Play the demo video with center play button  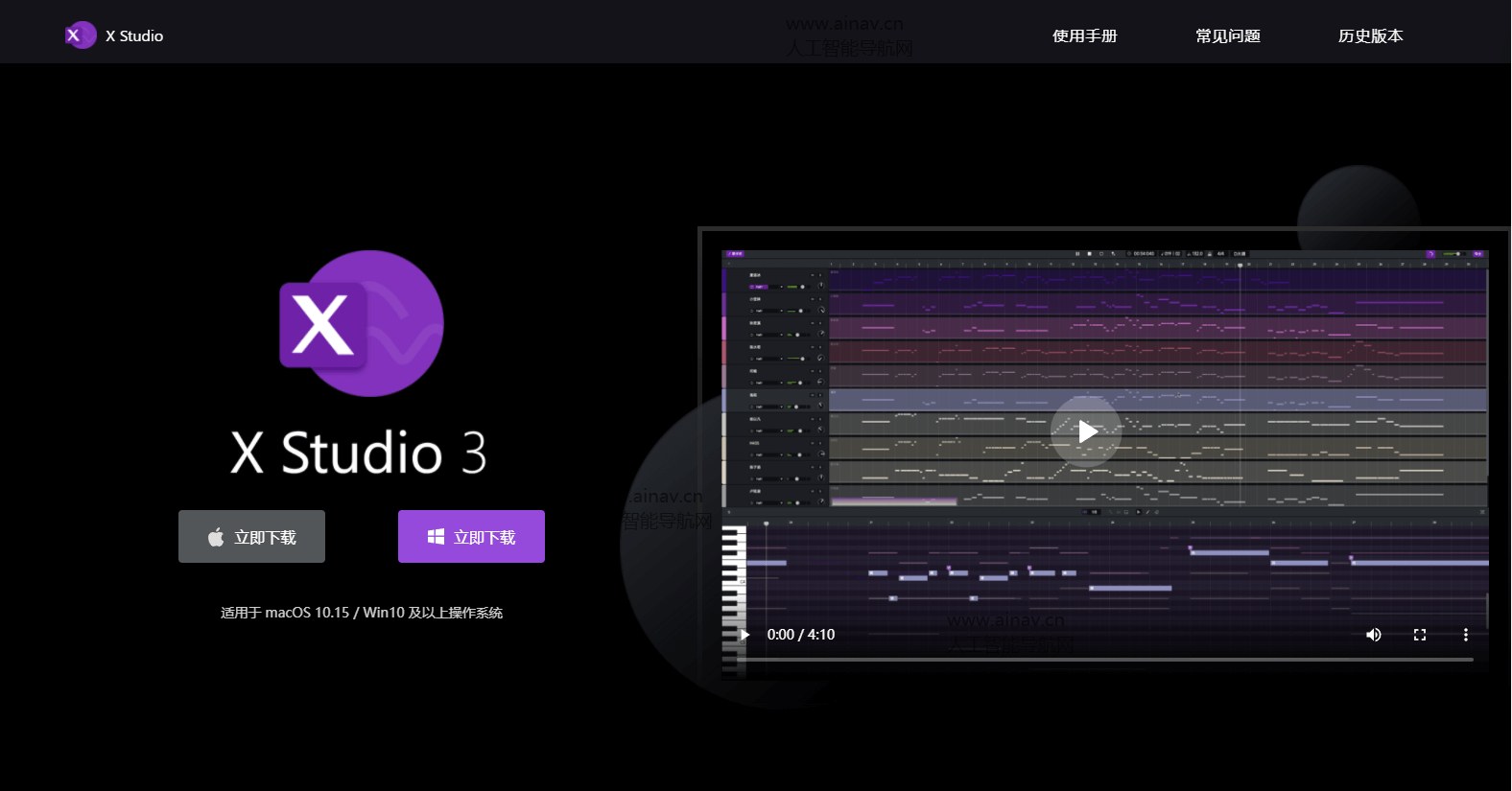click(x=1086, y=431)
